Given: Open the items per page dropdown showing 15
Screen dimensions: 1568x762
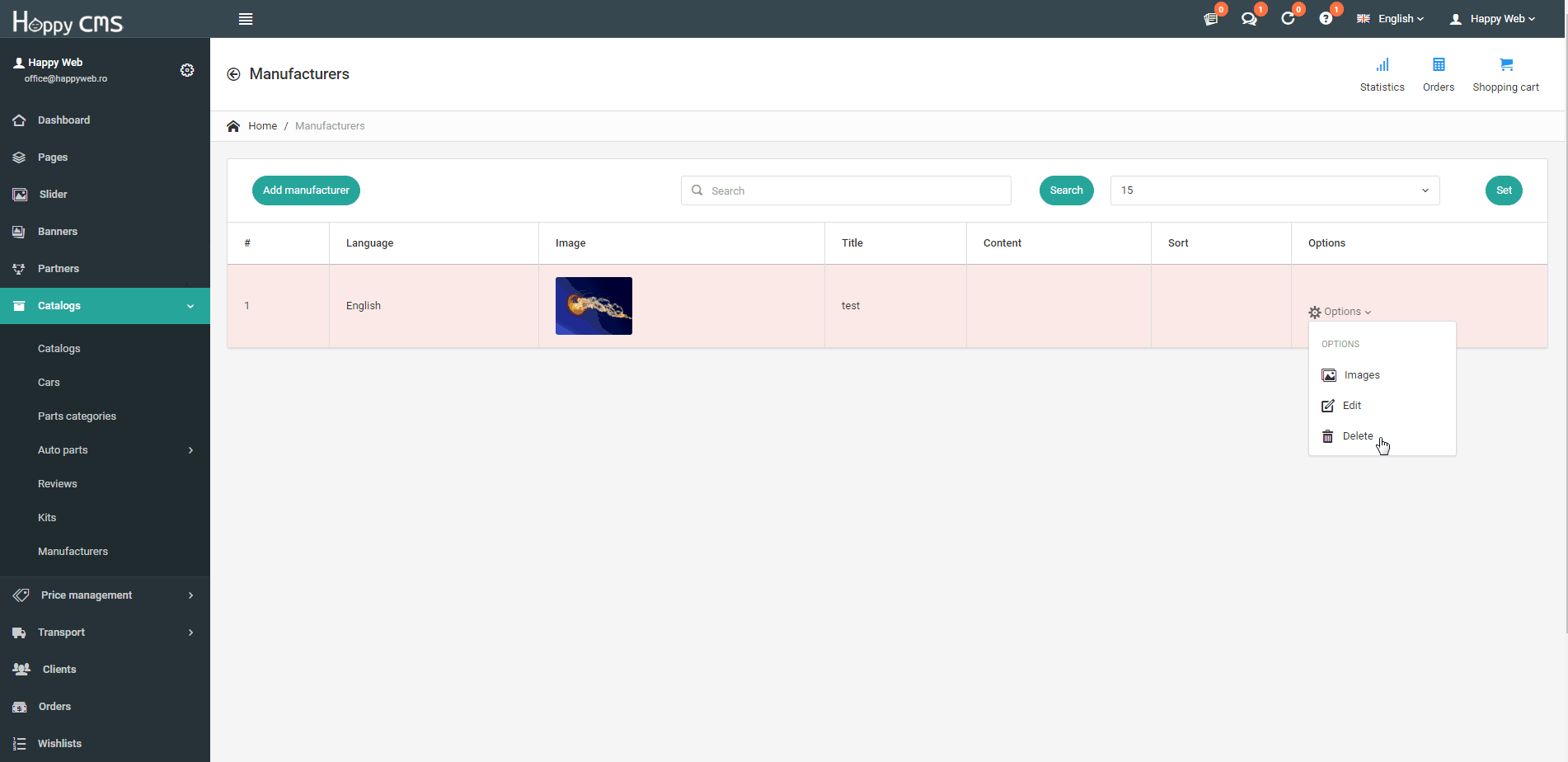Looking at the screenshot, I should pos(1275,190).
